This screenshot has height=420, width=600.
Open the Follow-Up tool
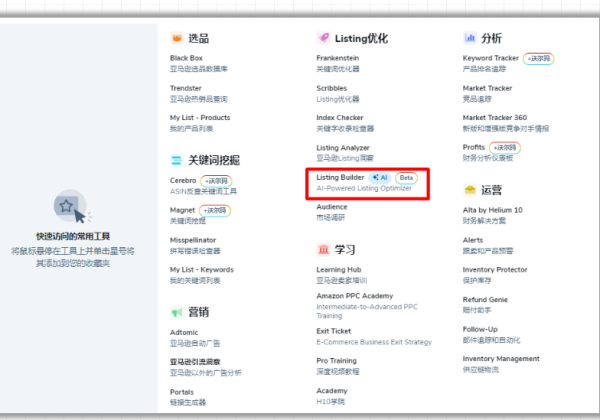click(x=480, y=329)
